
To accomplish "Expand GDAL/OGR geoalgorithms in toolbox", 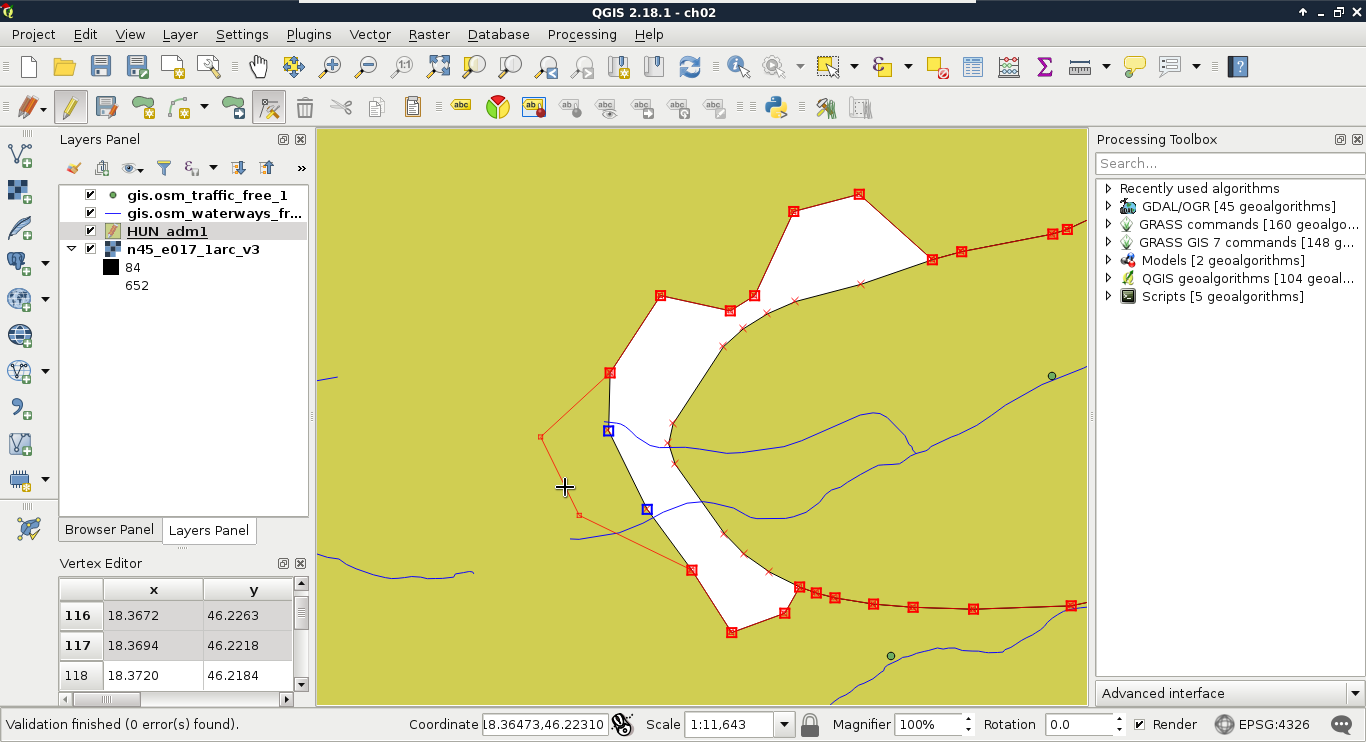I will click(1108, 206).
